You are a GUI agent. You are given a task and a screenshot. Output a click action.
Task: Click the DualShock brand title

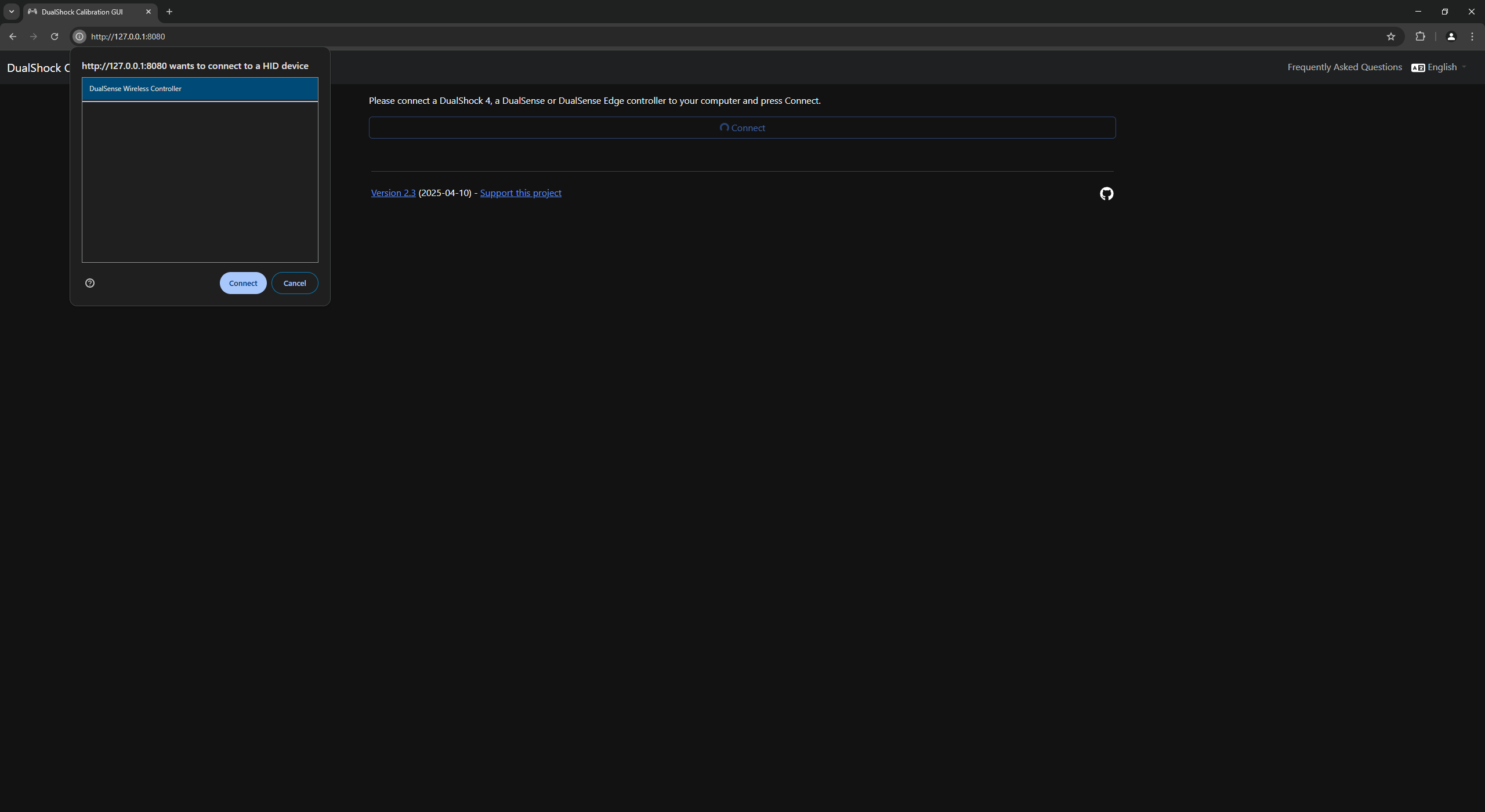coord(38,68)
